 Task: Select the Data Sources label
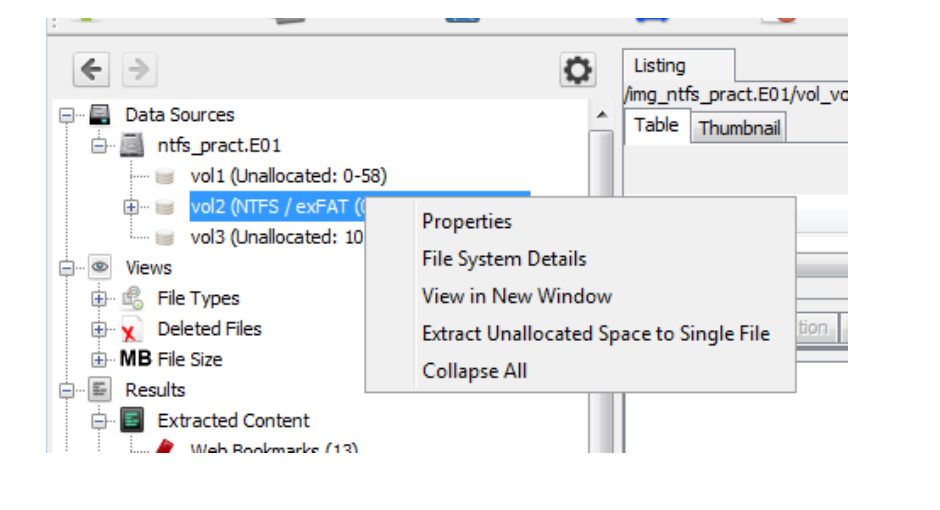[x=179, y=114]
